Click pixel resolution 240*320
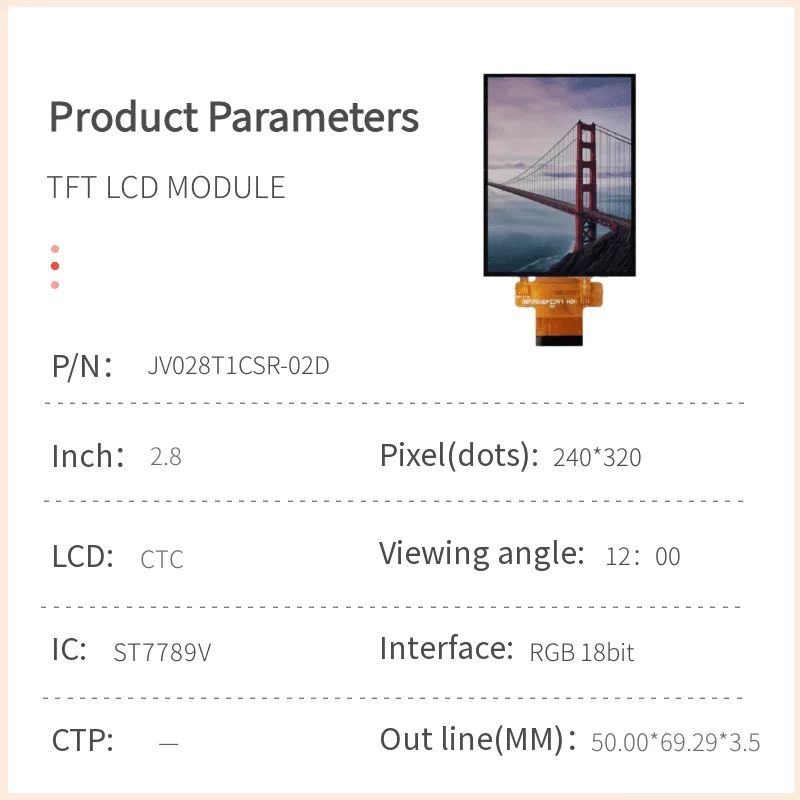 point(597,458)
